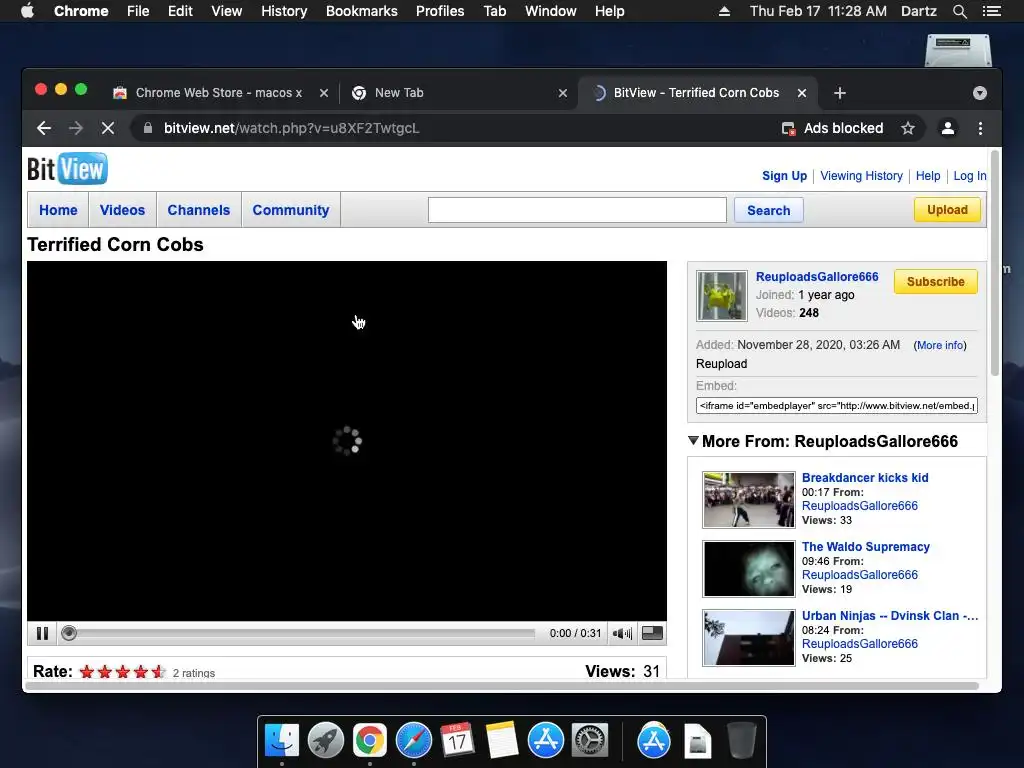
Task: Open the Home navigation tab
Action: 58,210
